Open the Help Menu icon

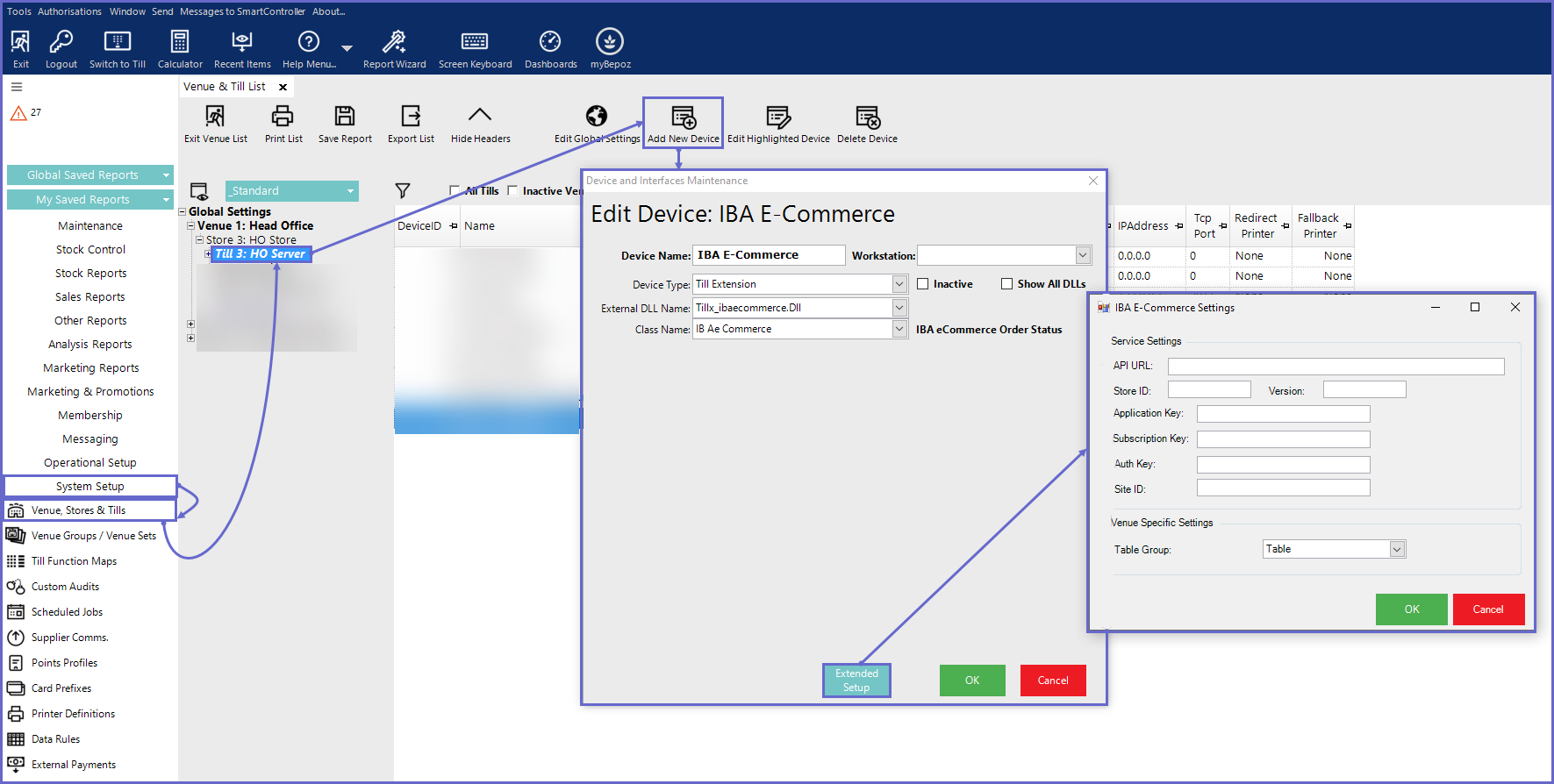pos(309,49)
